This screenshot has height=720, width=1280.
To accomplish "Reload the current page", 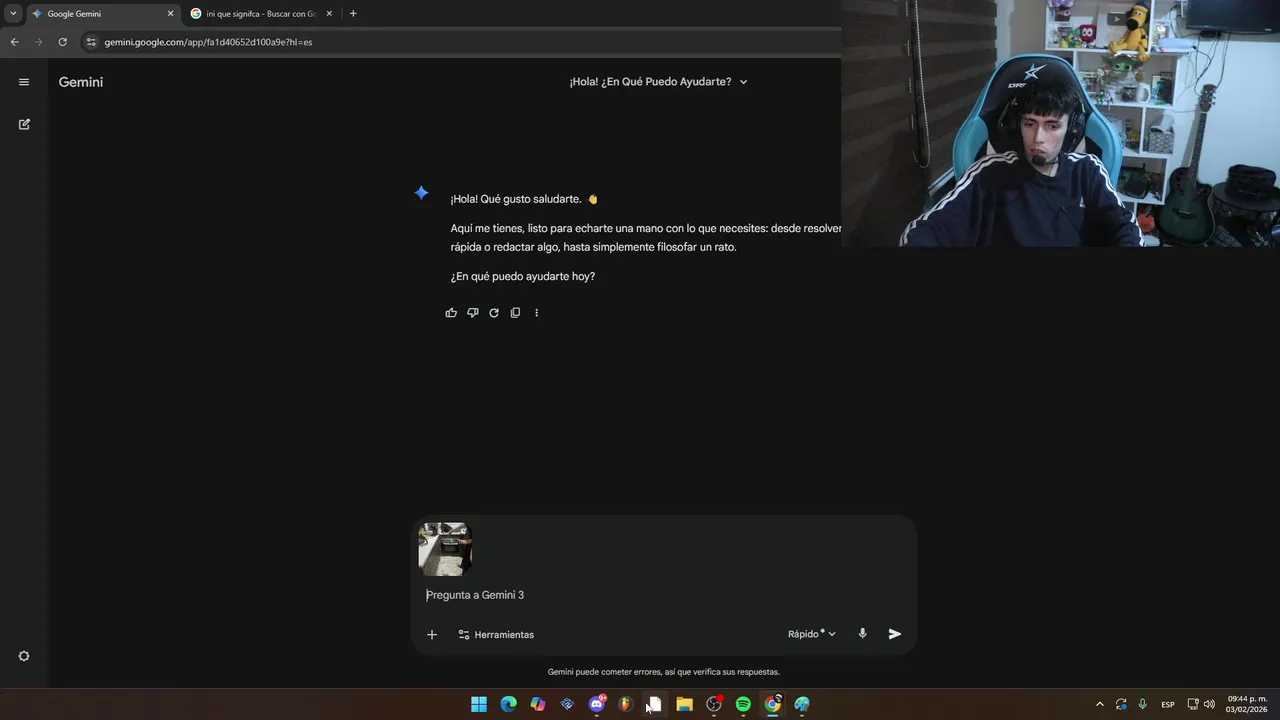I will click(x=62, y=42).
